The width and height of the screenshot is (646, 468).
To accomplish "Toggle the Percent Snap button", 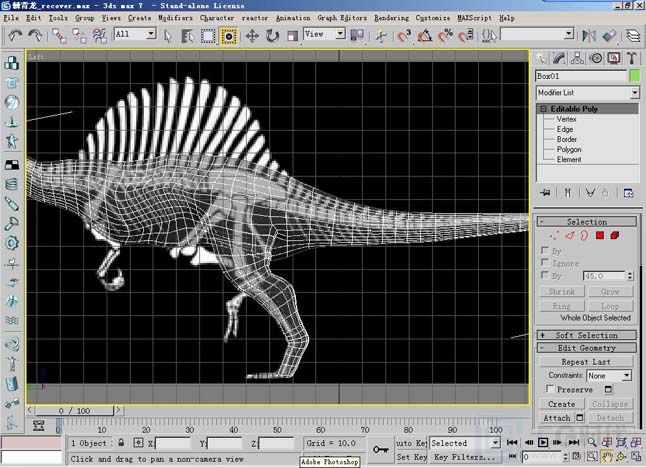I will (x=445, y=36).
